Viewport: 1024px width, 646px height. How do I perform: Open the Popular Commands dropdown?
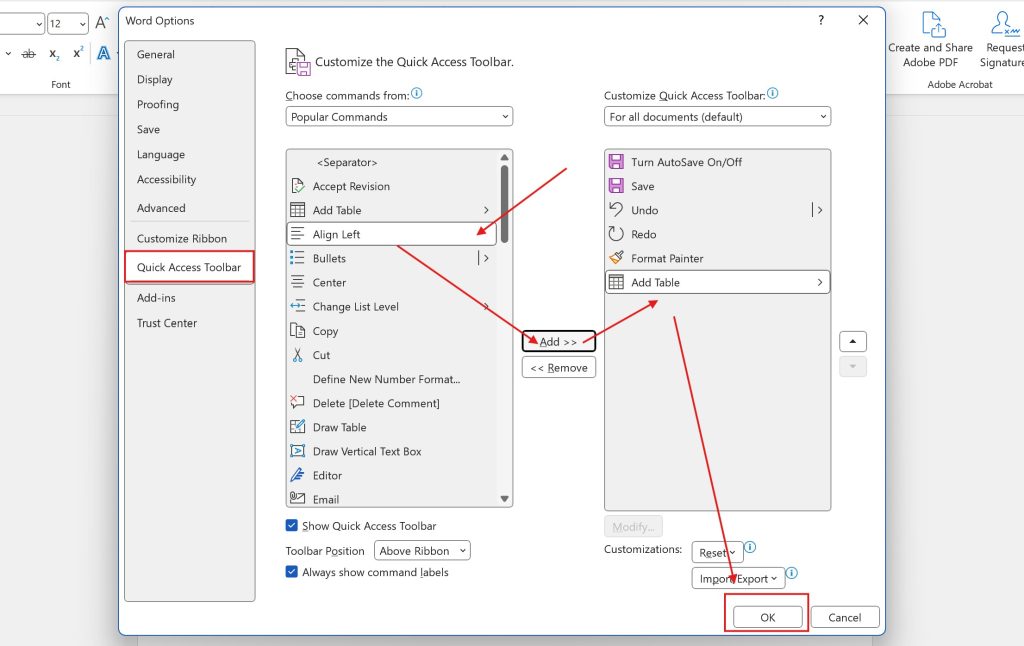398,116
